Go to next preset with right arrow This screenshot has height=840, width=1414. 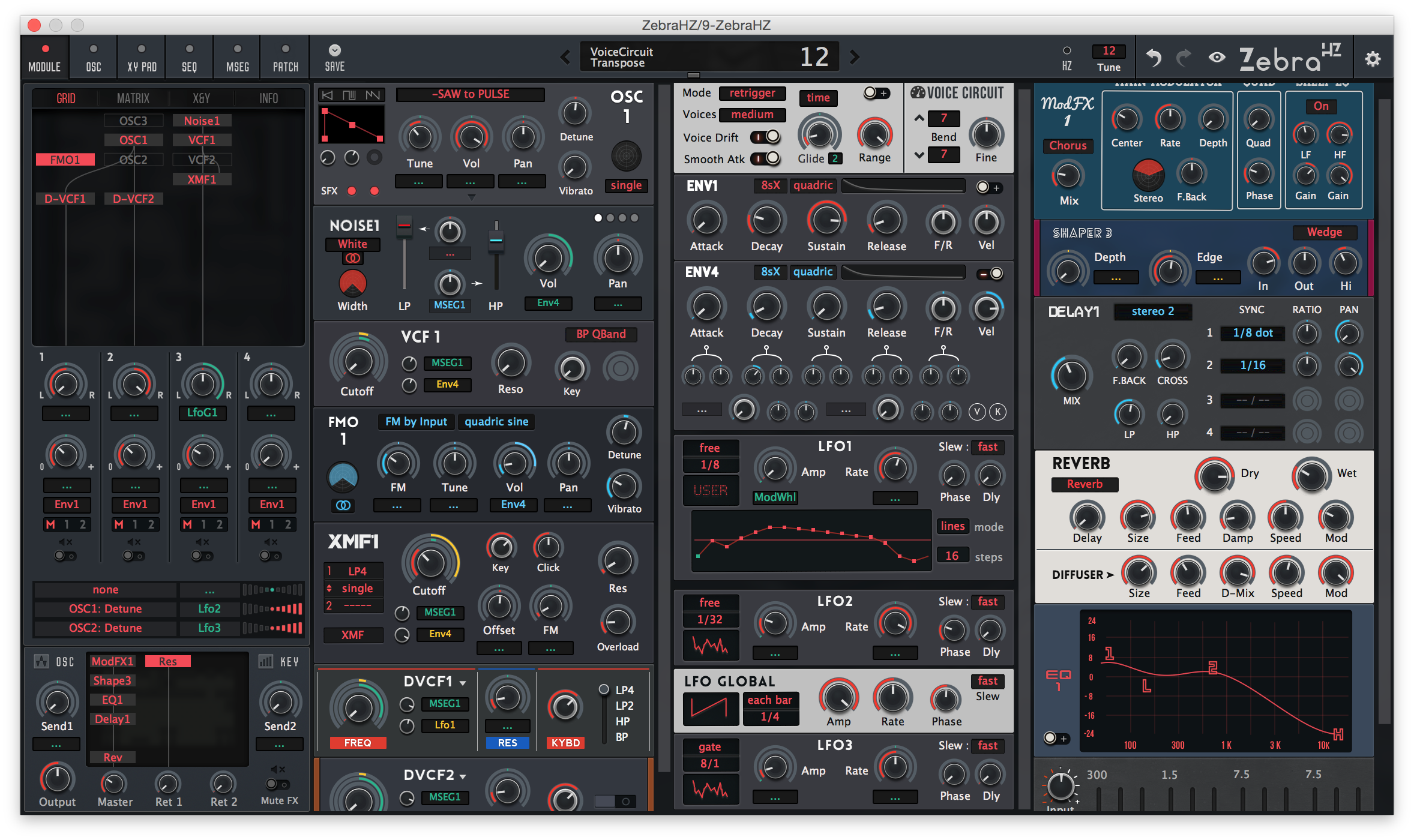(855, 58)
